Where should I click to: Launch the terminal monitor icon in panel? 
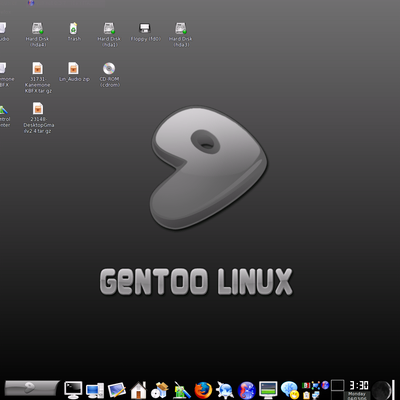[x=73, y=390]
